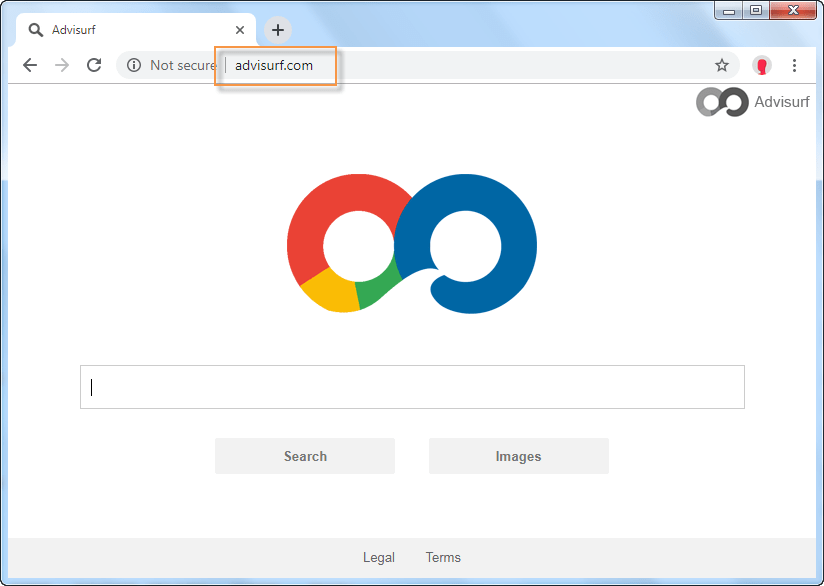
Task: Go back to the previous page
Action: 30,65
